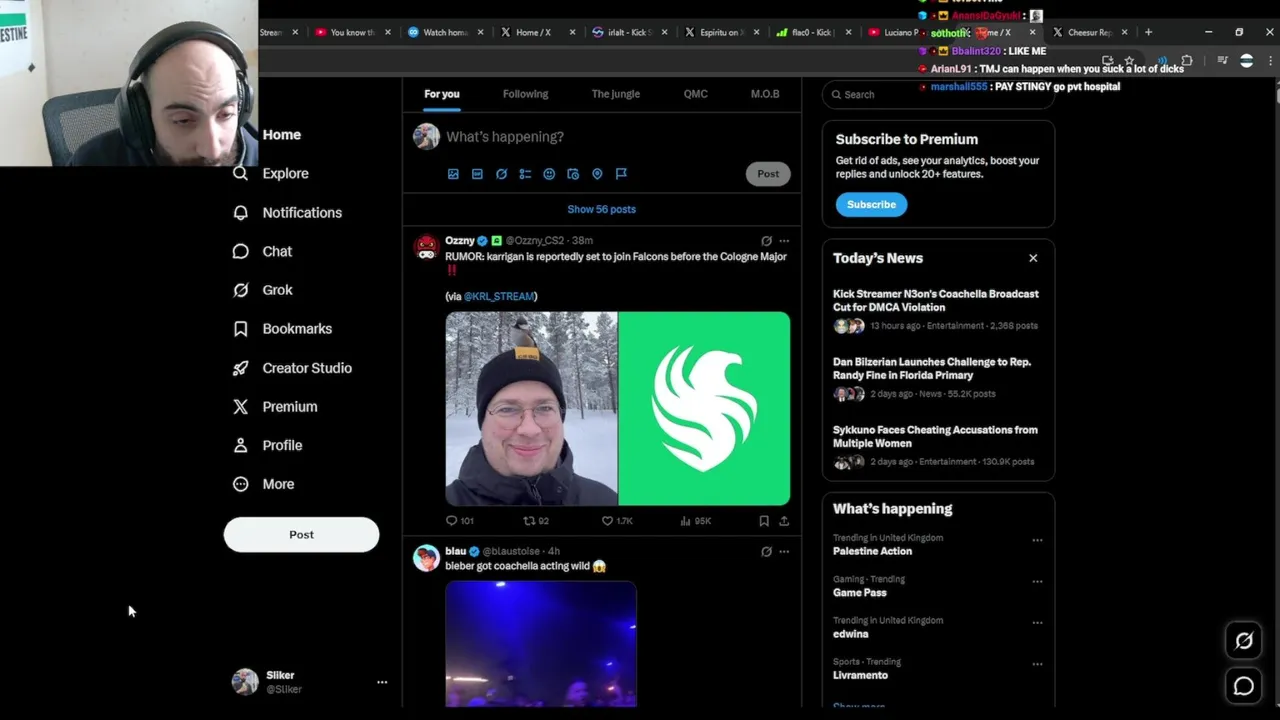The image size is (1280, 720).
Task: Open Grok explain icon on Ozzny's post
Action: pos(766,241)
